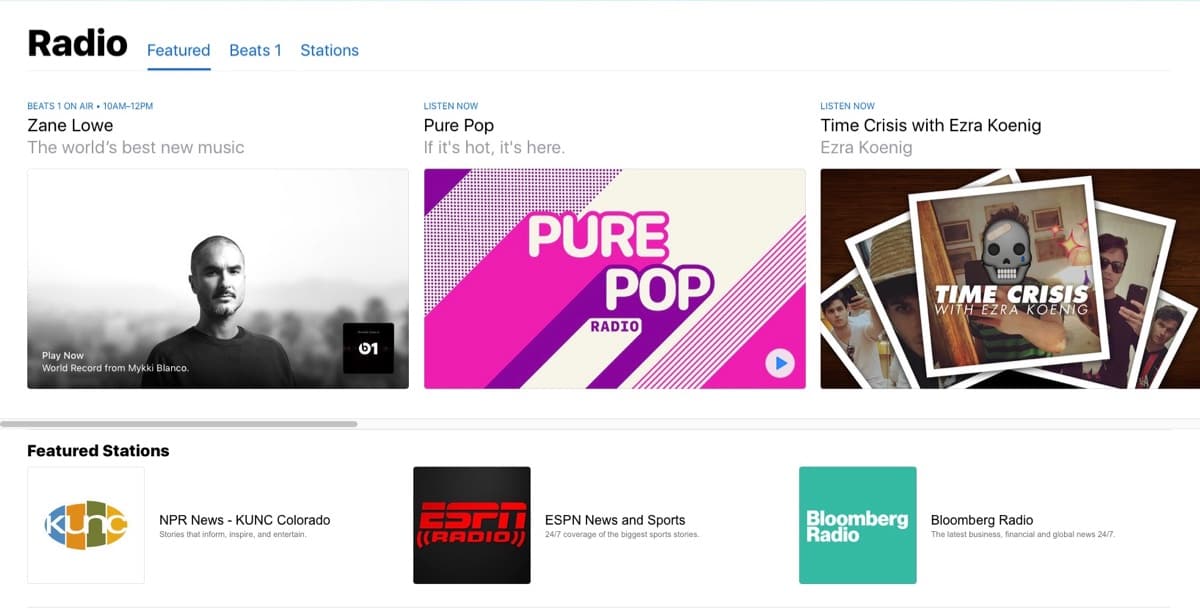
Task: Select the Time Crisis polaroid artwork
Action: pos(1010,278)
